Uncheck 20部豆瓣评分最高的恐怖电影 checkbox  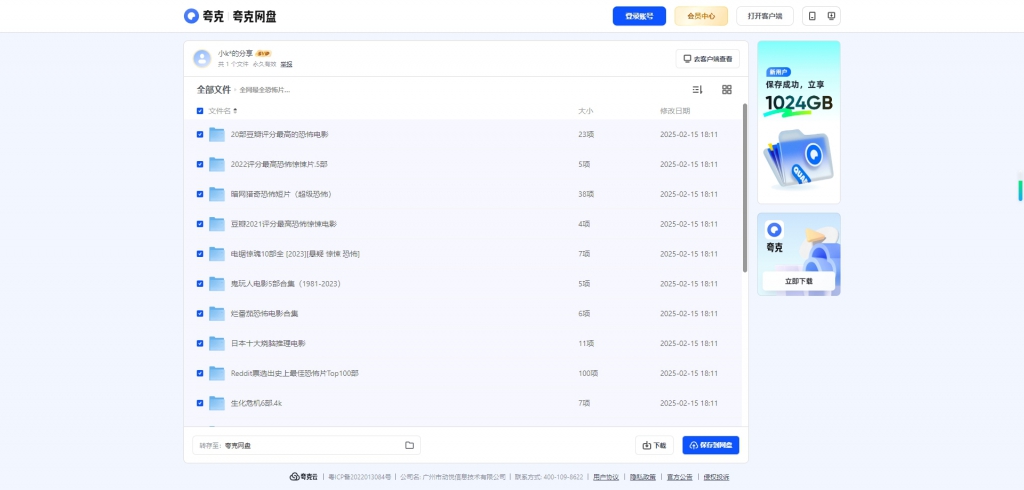pyautogui.click(x=200, y=135)
